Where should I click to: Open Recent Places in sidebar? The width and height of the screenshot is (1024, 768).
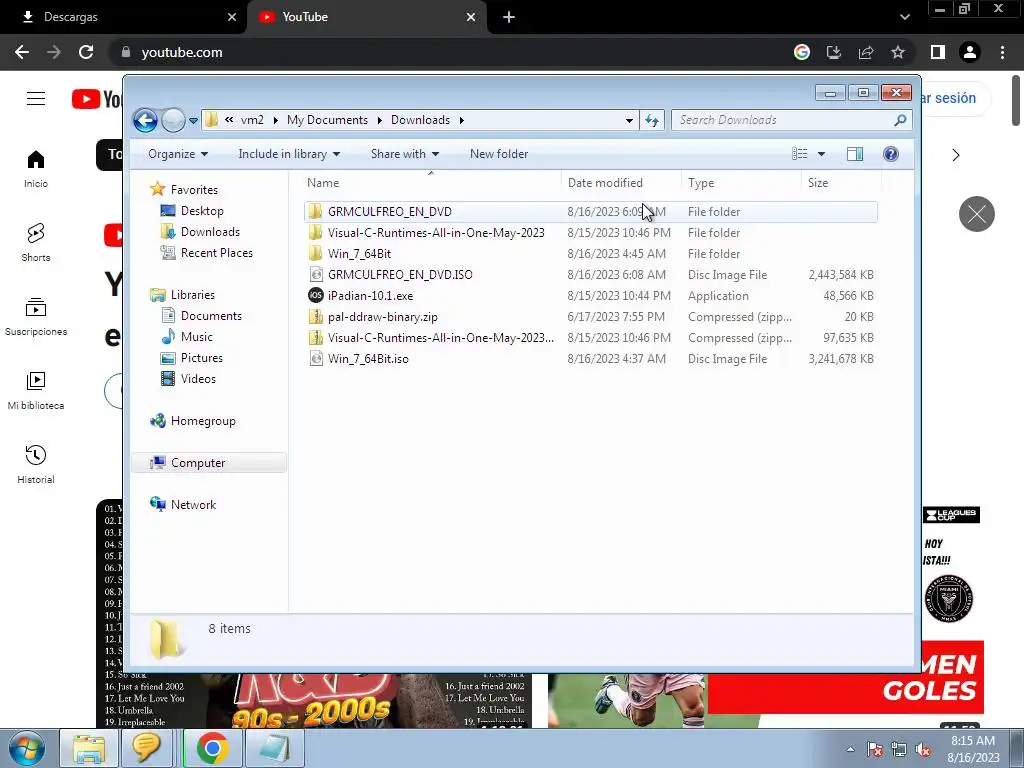pos(216,253)
